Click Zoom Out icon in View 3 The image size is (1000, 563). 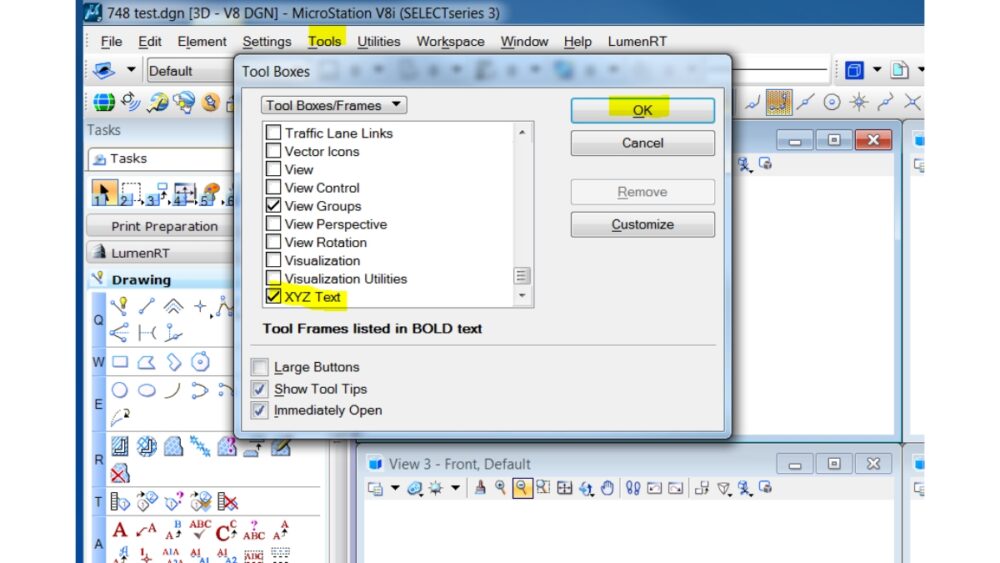coord(521,488)
